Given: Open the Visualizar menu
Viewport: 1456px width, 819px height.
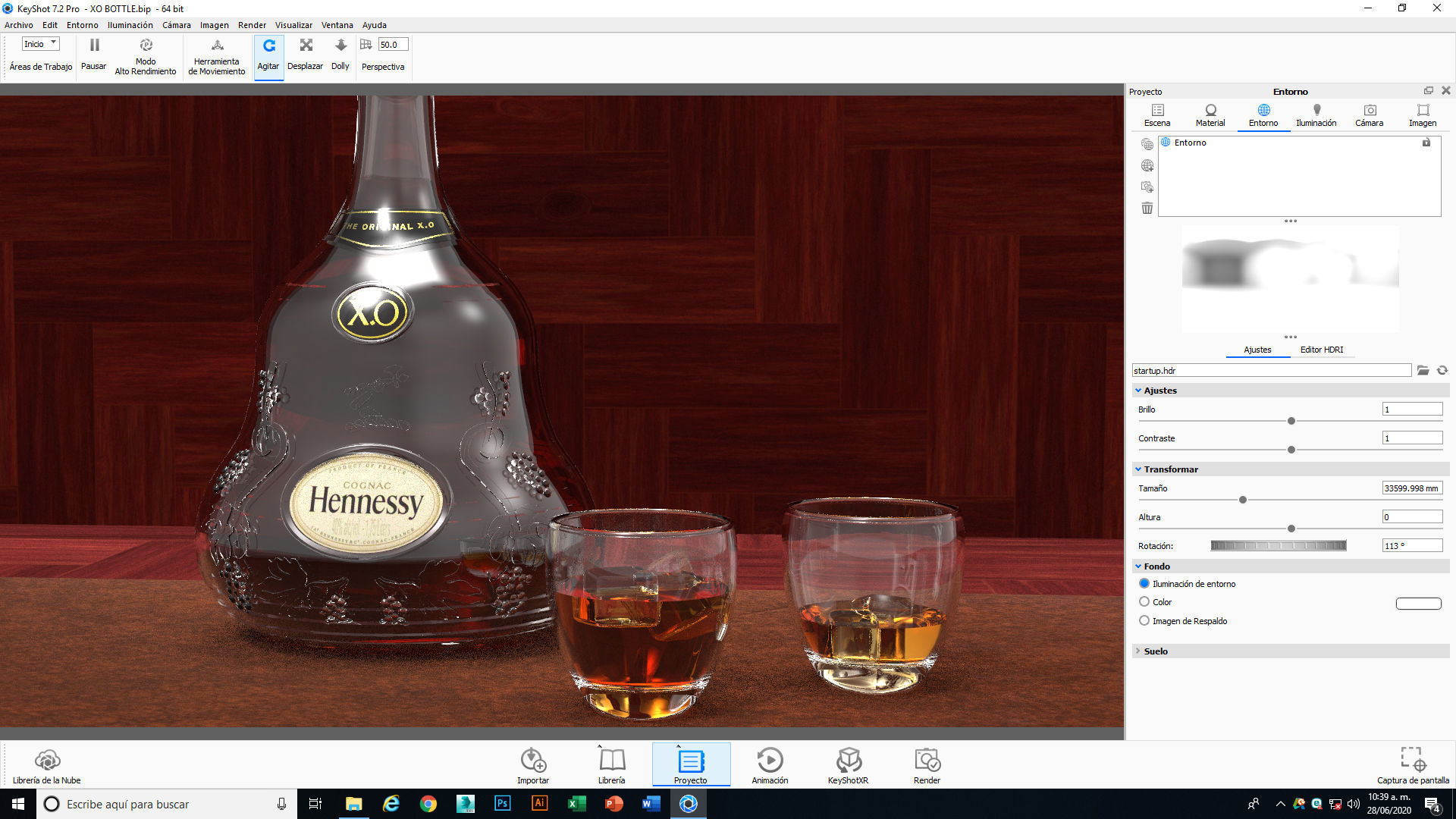Looking at the screenshot, I should (x=293, y=25).
